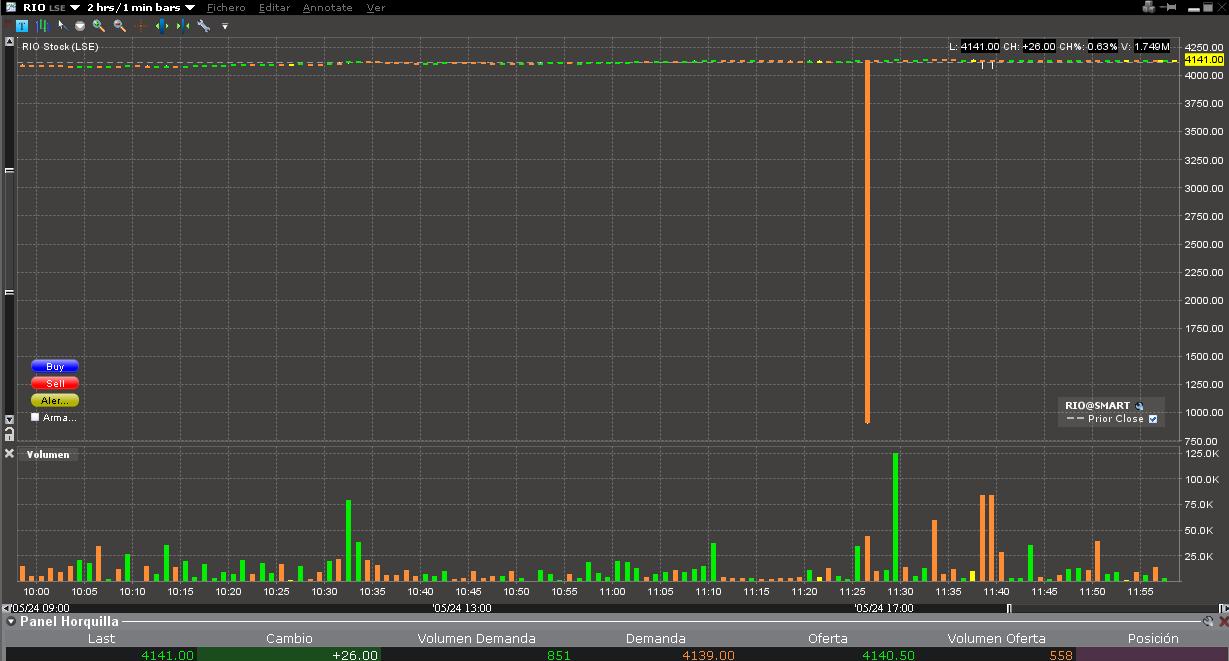Select the arrow pointer tool
This screenshot has height=661, width=1229.
pyautogui.click(x=62, y=26)
